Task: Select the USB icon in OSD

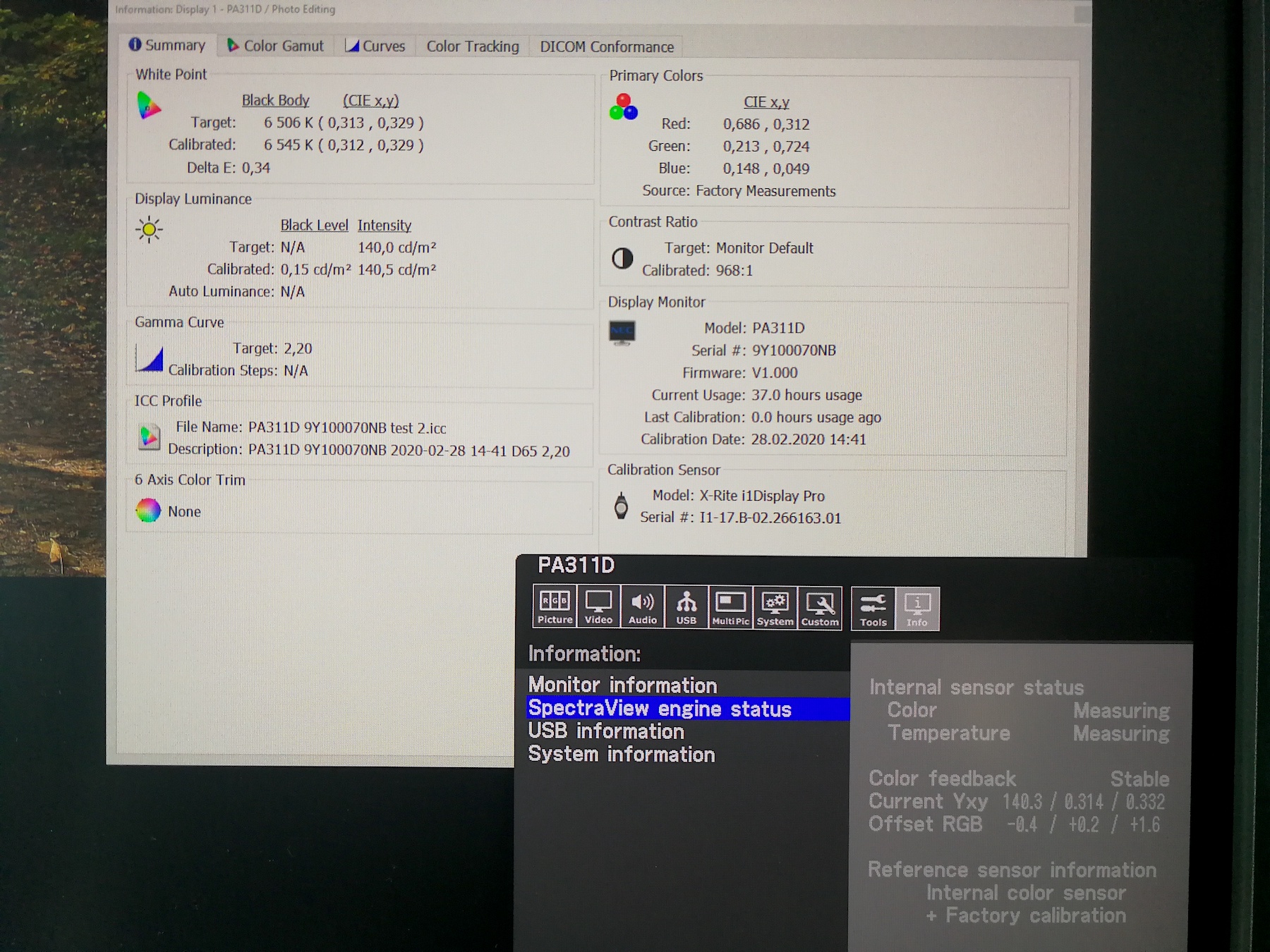Action: [x=686, y=607]
